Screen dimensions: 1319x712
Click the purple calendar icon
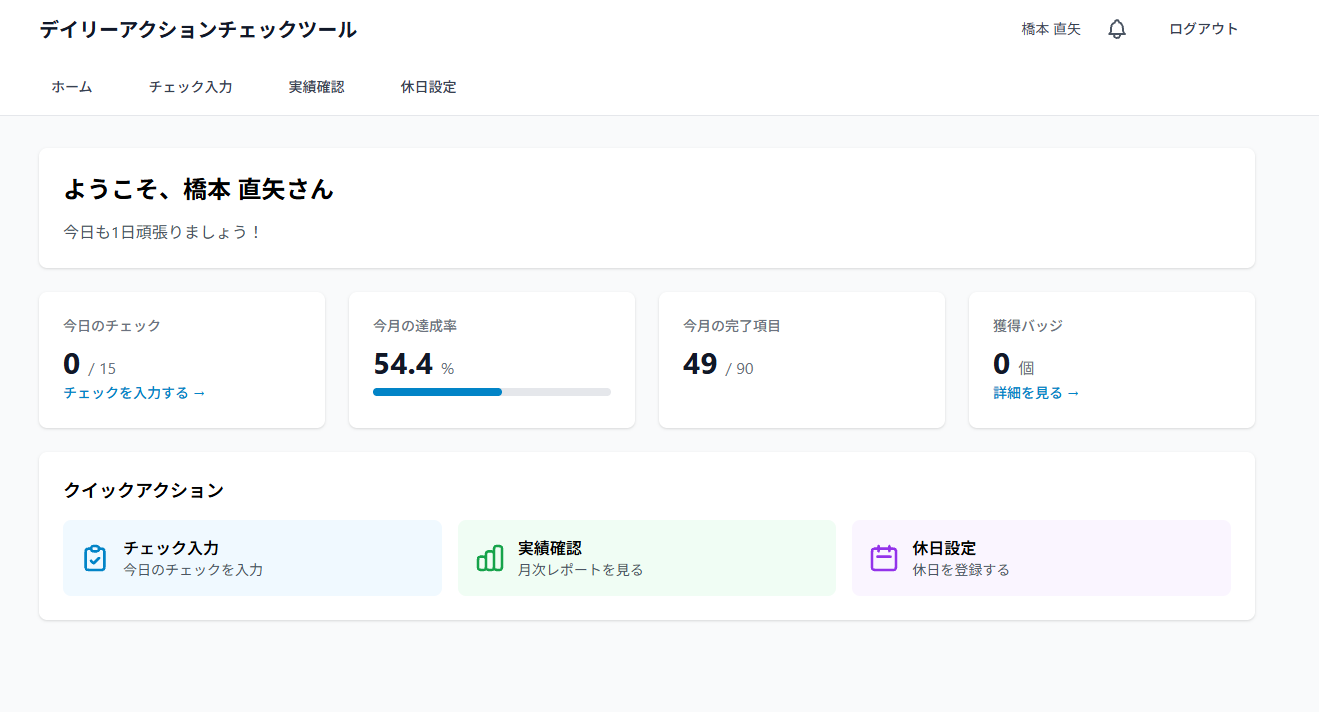coord(884,558)
